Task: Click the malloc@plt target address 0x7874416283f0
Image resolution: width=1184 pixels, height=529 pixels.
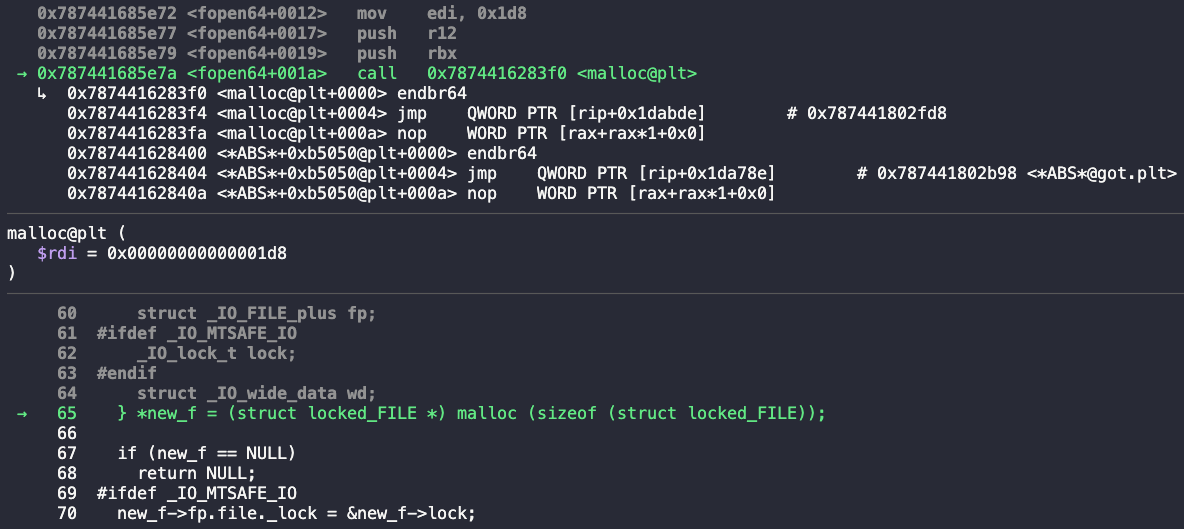Action: point(497,73)
